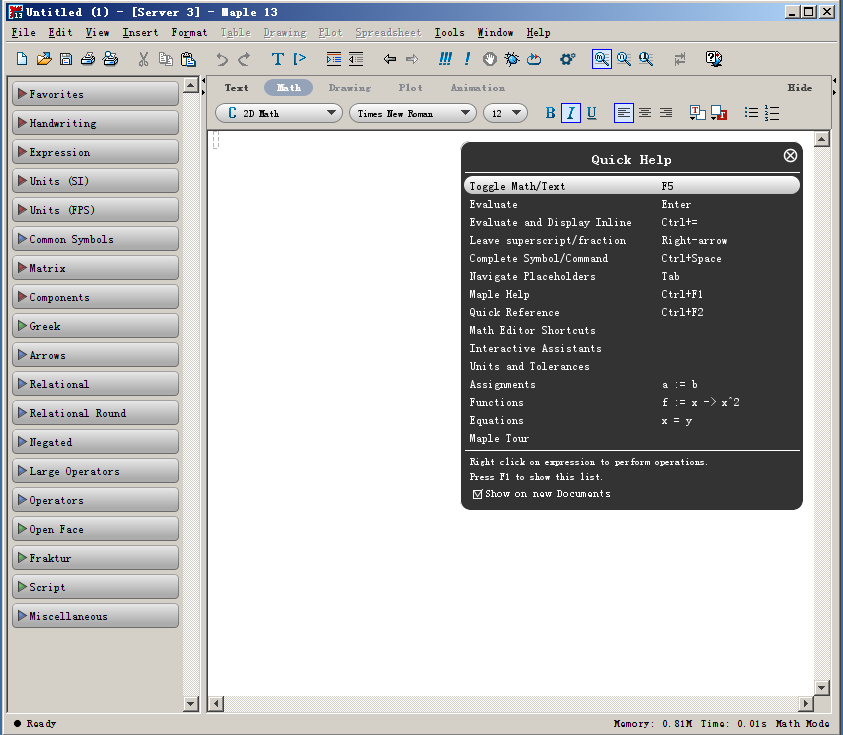Select Toggle Math/Text in Quick Help
Viewport: 843px width, 735px height.
tap(632, 186)
